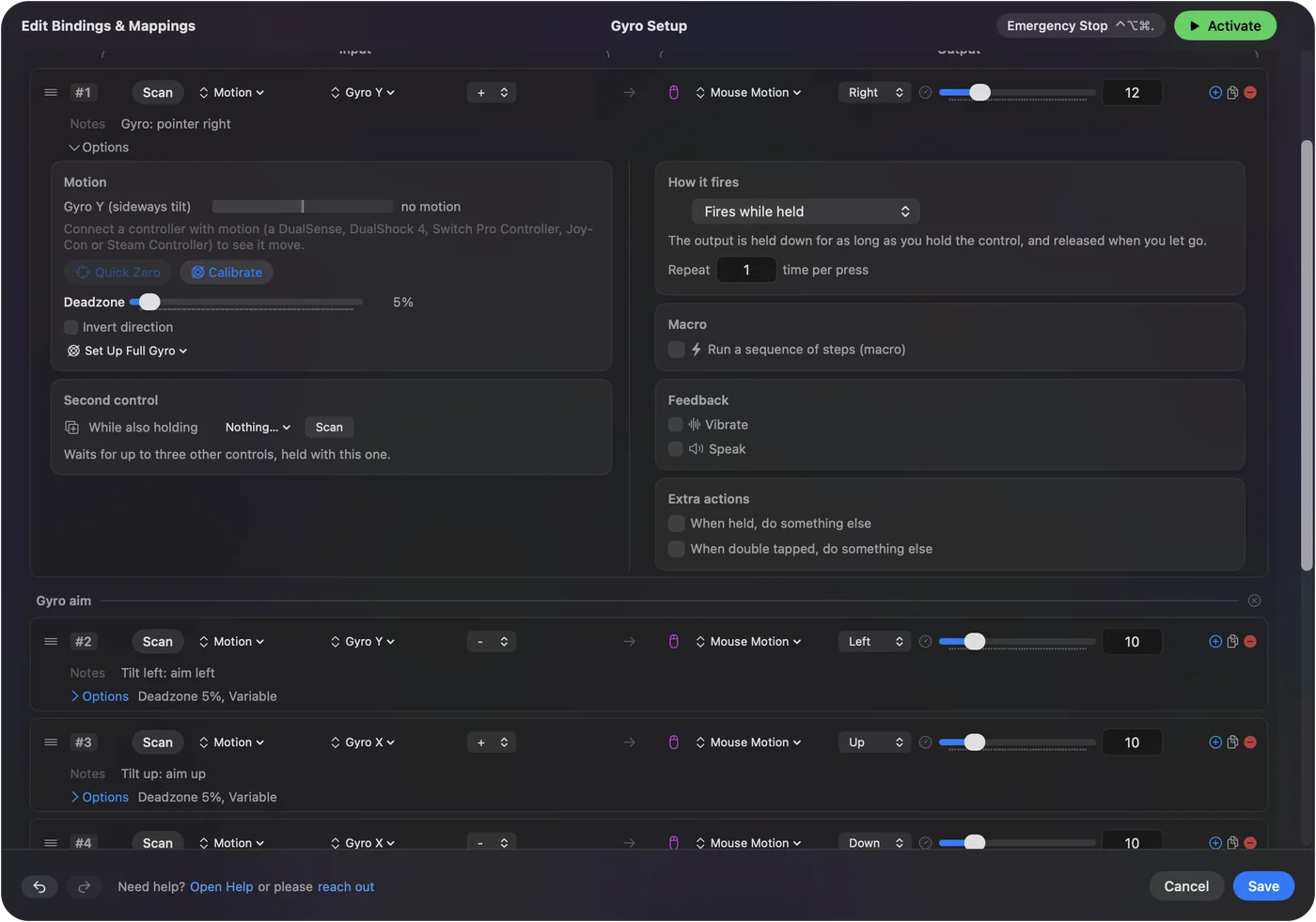Viewport: 1316px width, 922px height.
Task: Enable the Invert direction checkbox
Action: tap(71, 327)
